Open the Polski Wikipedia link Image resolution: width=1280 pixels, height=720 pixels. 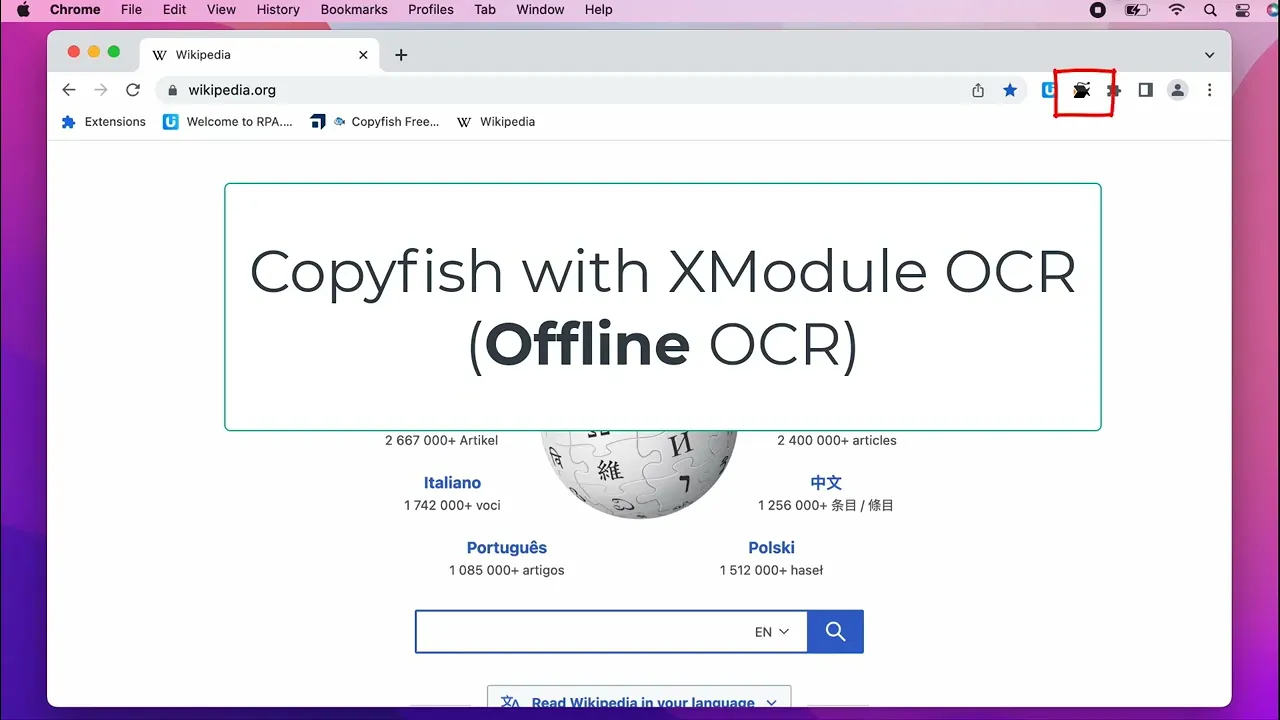tap(772, 548)
